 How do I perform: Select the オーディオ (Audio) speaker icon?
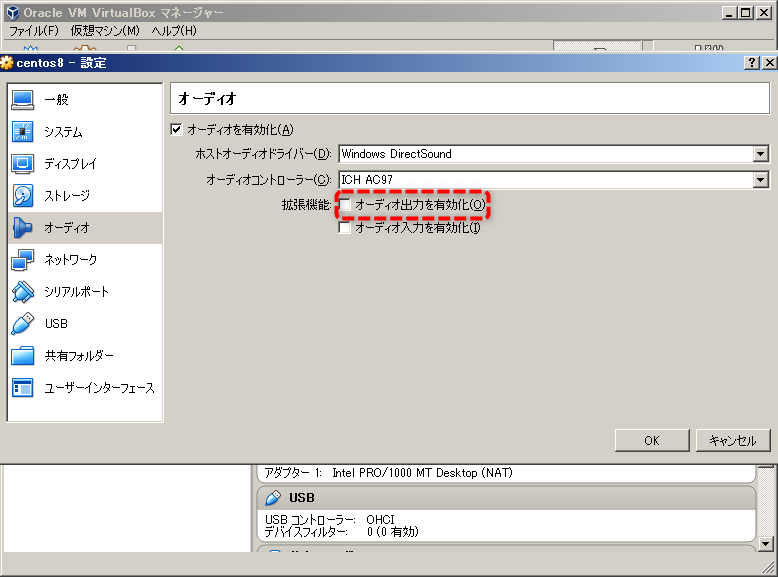(22, 228)
